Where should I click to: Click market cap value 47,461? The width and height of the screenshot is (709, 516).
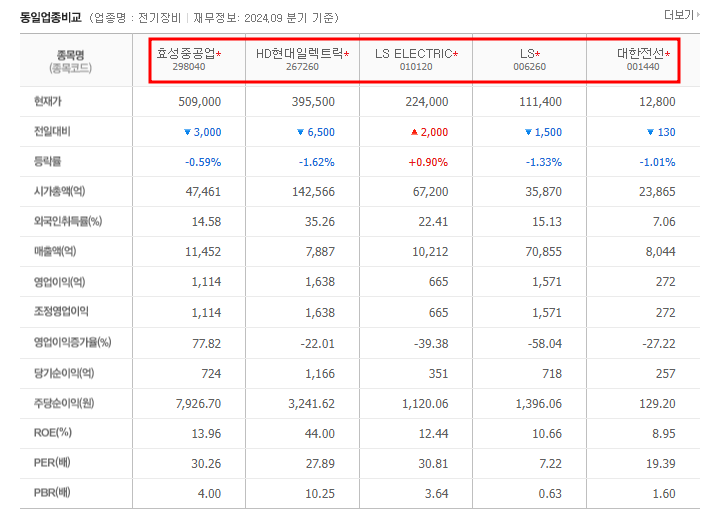tap(203, 192)
